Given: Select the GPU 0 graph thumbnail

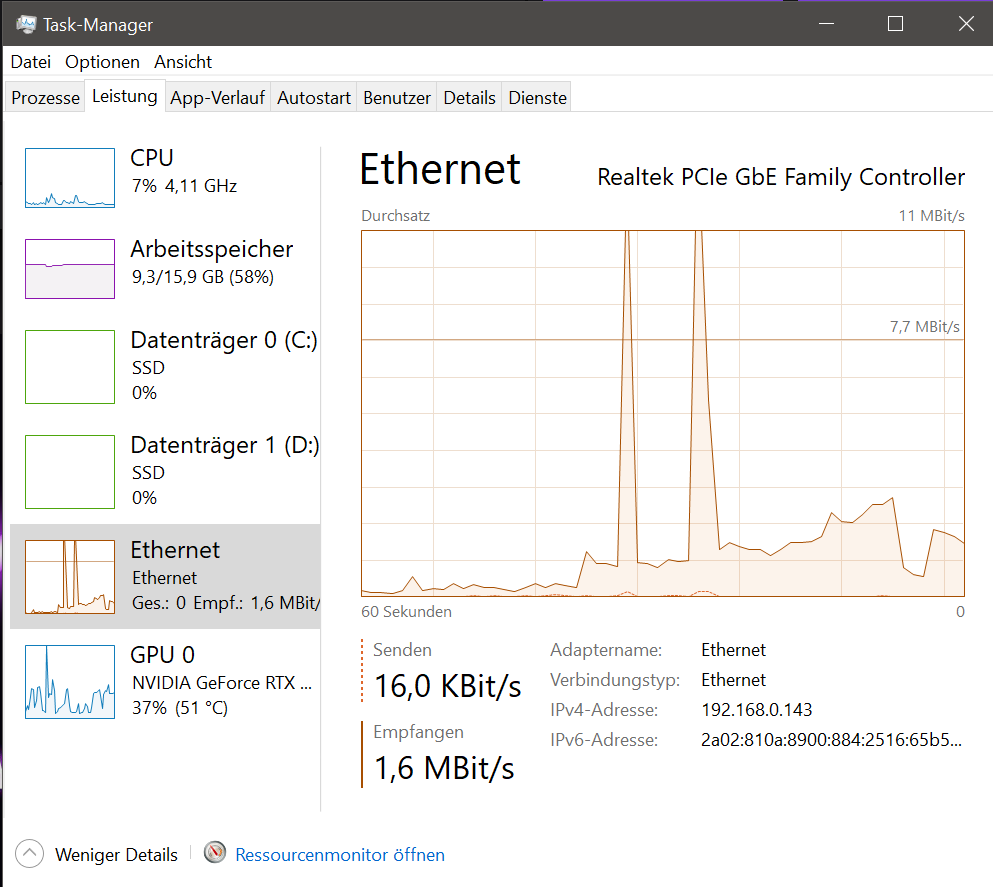Looking at the screenshot, I should tap(70, 682).
